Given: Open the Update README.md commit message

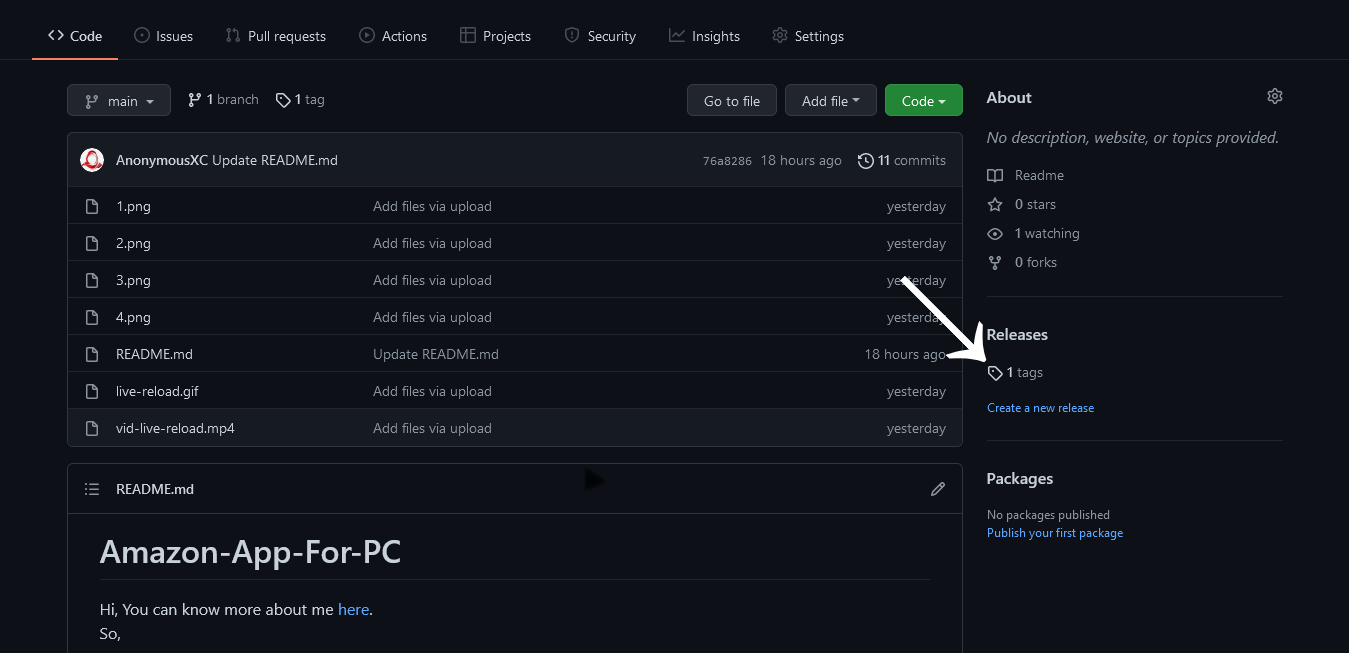Looking at the screenshot, I should point(275,160).
